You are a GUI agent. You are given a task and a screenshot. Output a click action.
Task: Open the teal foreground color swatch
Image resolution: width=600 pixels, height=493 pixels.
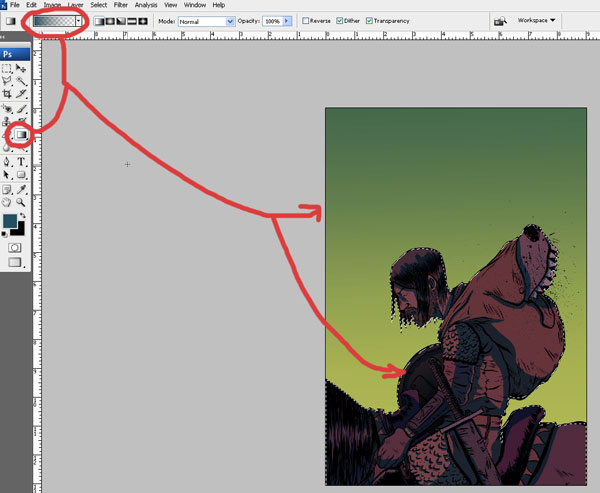pyautogui.click(x=10, y=221)
